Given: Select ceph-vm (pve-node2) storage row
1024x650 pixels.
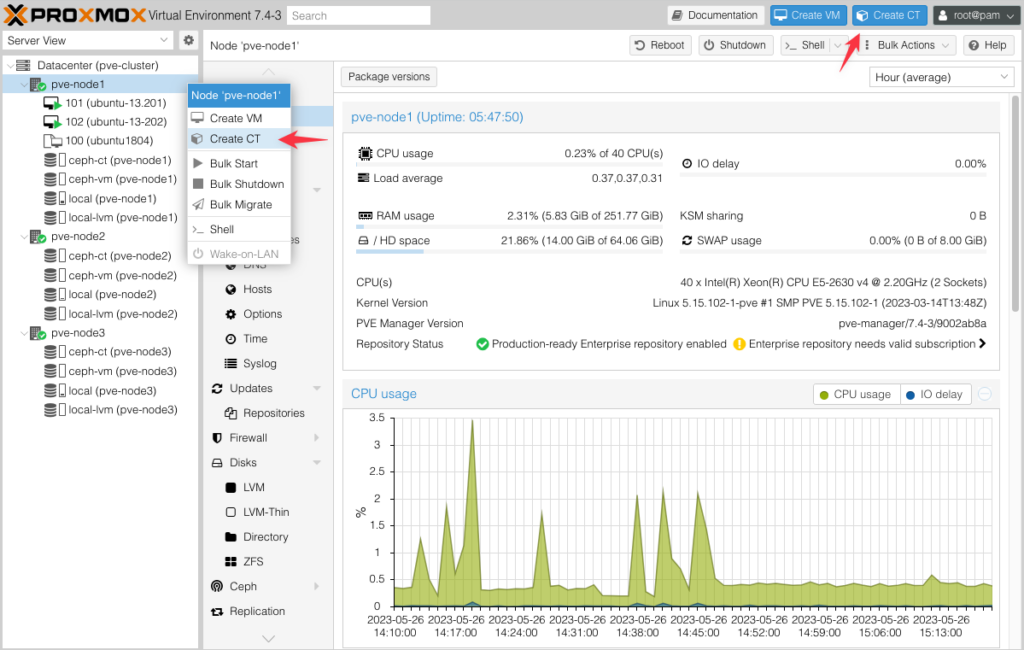Looking at the screenshot, I should coord(100,276).
